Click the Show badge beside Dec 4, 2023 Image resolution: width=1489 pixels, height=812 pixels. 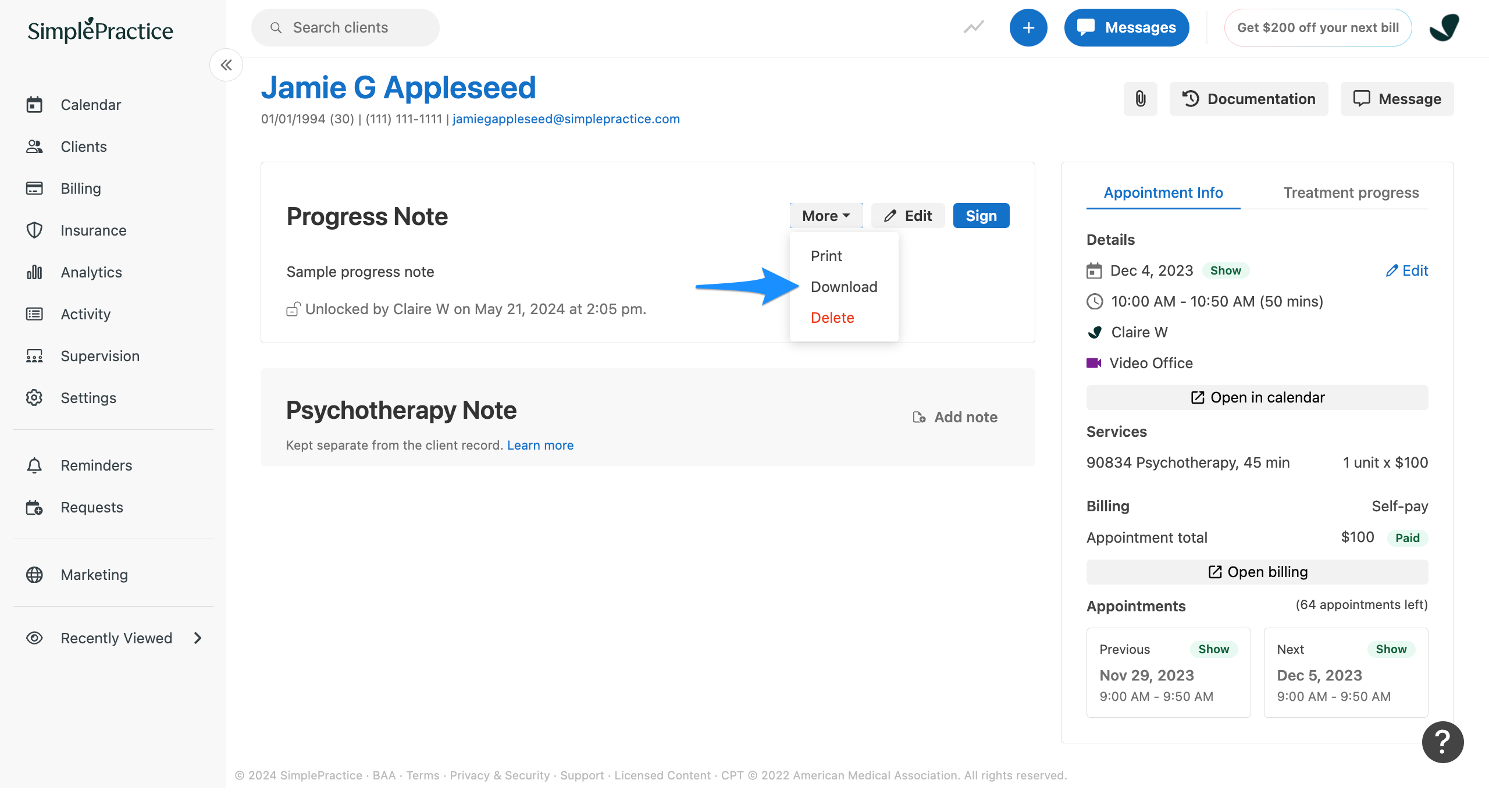[x=1226, y=270]
